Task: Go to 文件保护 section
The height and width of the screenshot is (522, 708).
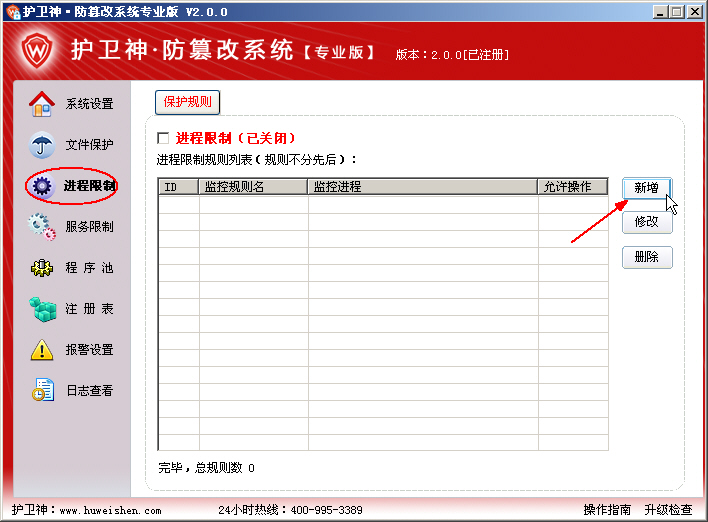Action: click(89, 145)
